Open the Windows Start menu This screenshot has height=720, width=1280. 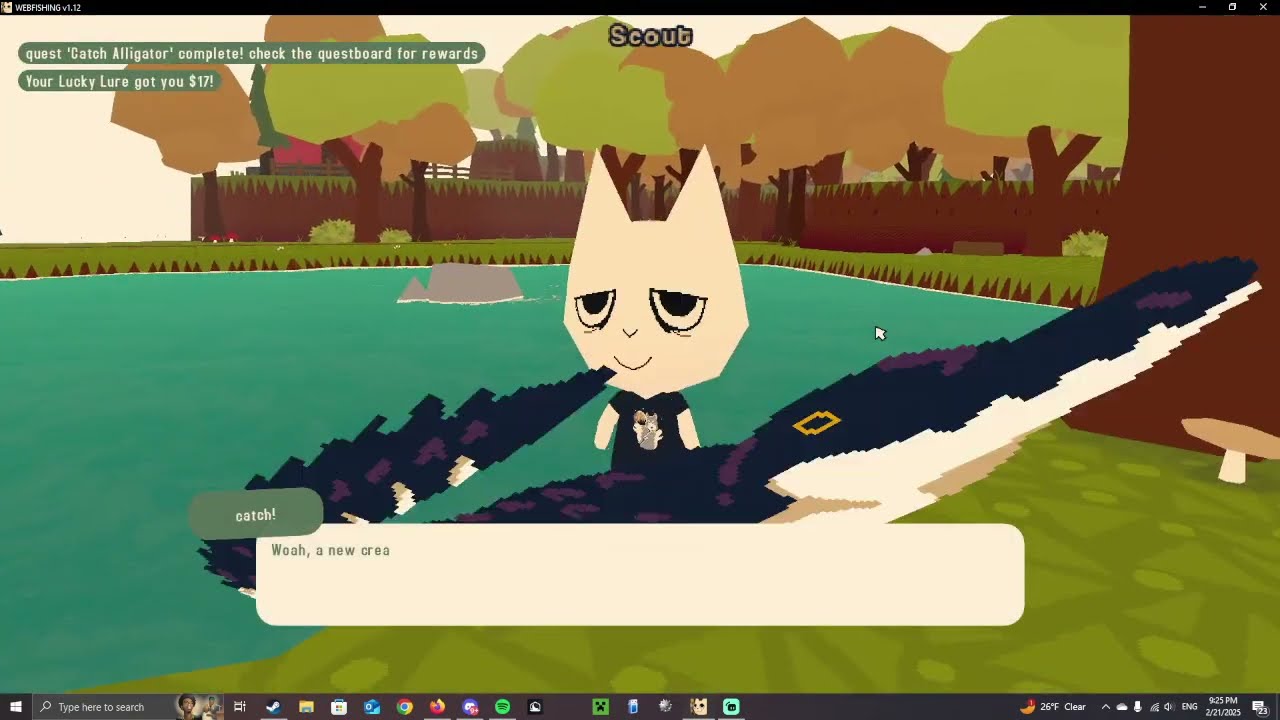point(16,707)
